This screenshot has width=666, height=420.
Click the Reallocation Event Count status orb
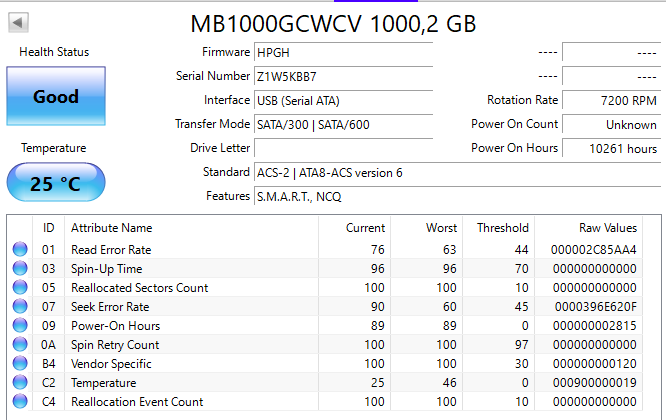(x=20, y=402)
